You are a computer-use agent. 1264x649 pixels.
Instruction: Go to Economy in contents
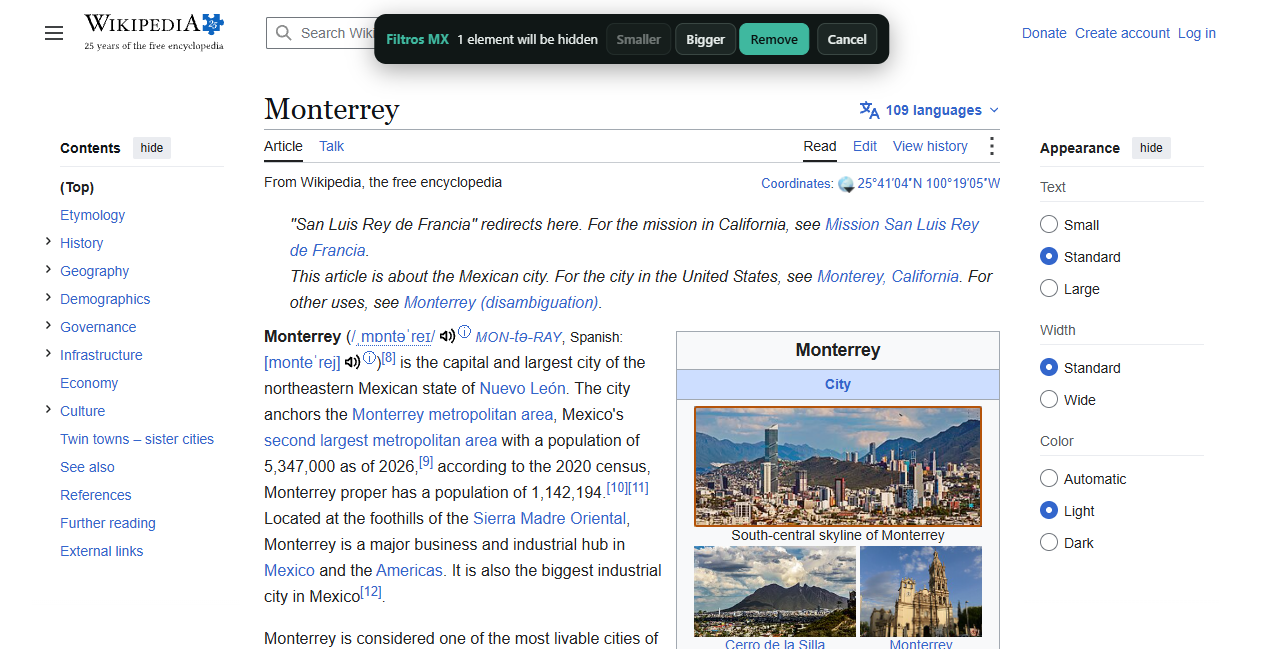pyautogui.click(x=89, y=383)
